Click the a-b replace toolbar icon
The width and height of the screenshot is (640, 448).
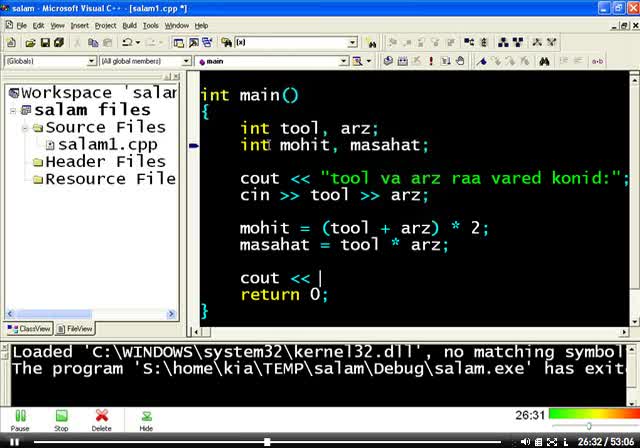coord(597,61)
